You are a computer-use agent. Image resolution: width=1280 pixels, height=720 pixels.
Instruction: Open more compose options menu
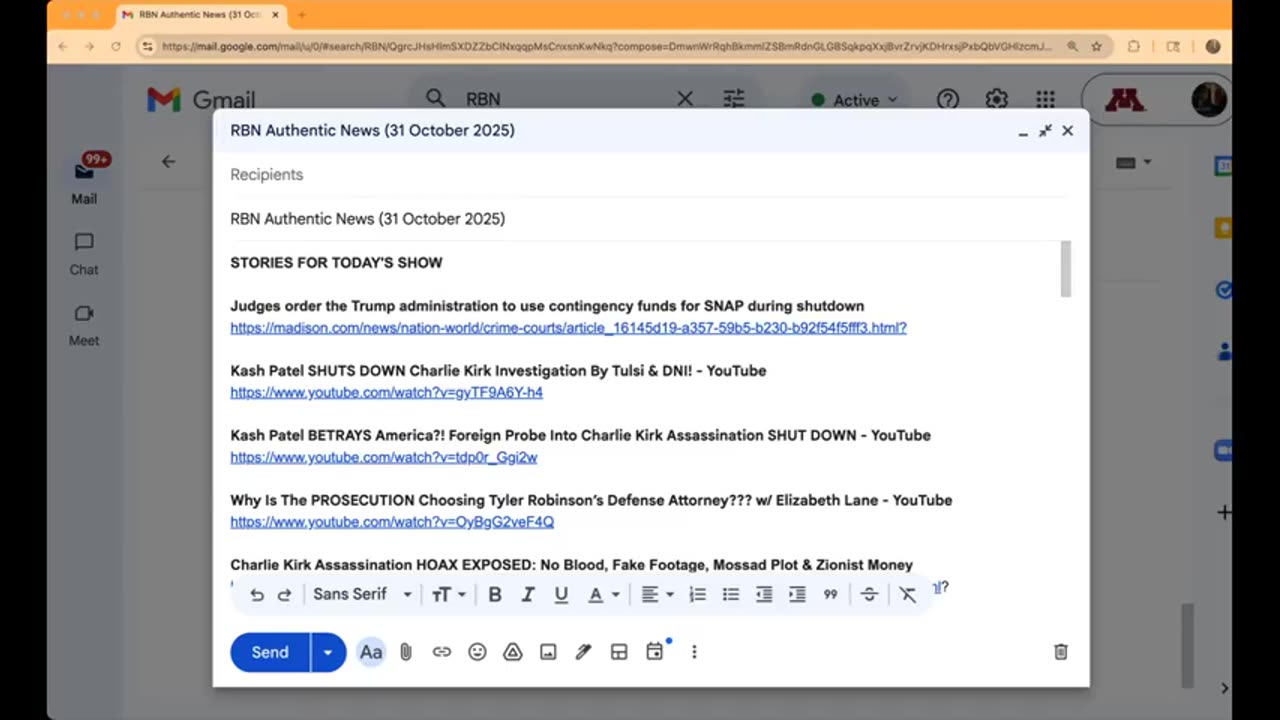click(x=694, y=652)
